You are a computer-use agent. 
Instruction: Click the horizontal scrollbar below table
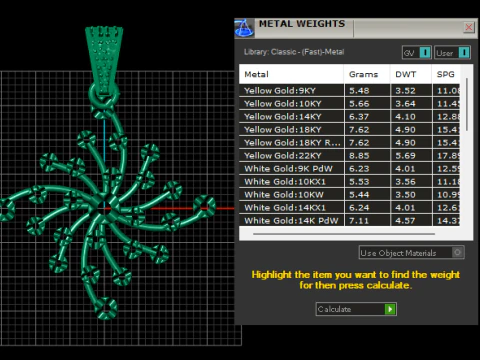pos(344,234)
